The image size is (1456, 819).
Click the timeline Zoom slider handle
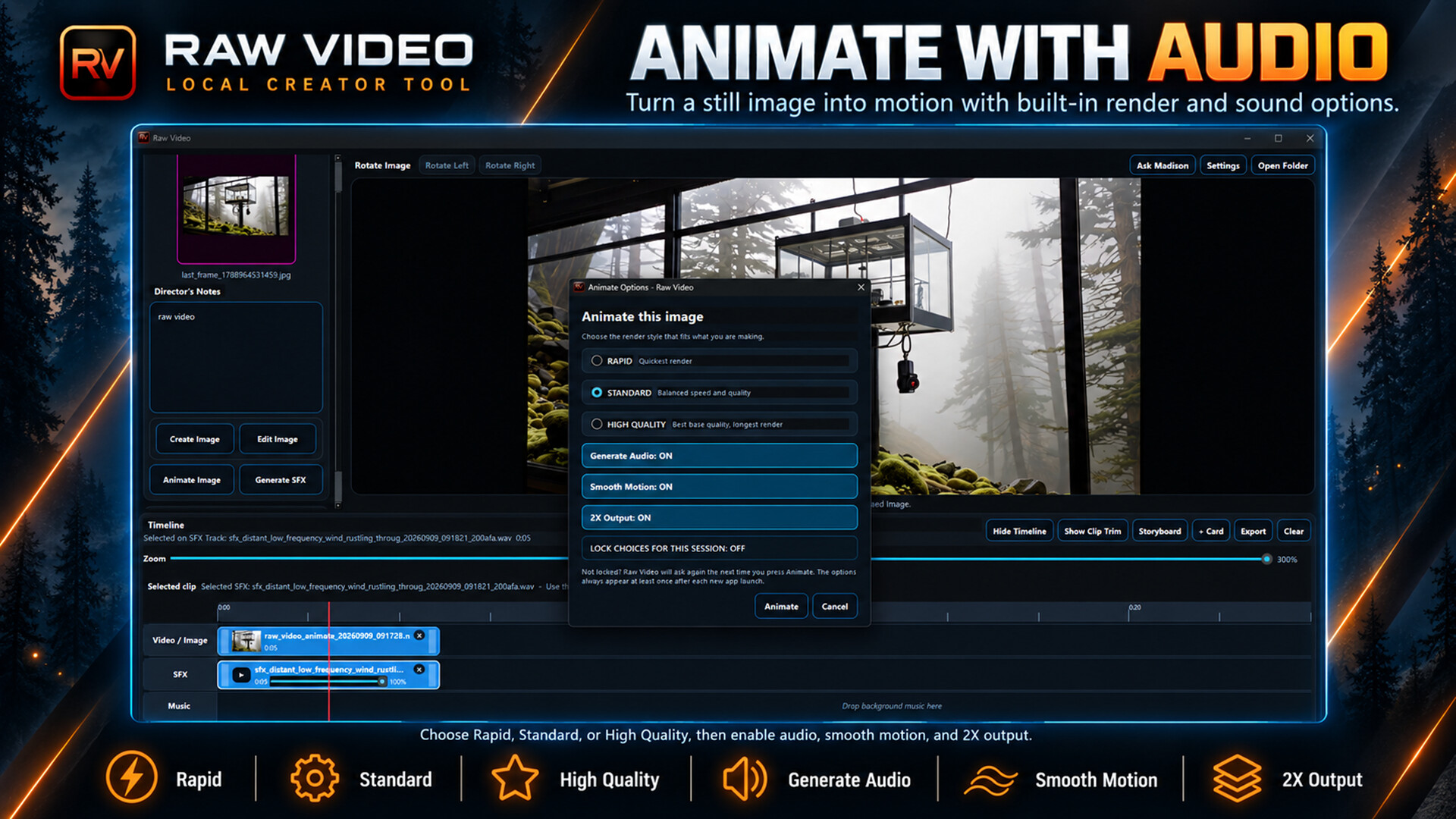point(1266,559)
